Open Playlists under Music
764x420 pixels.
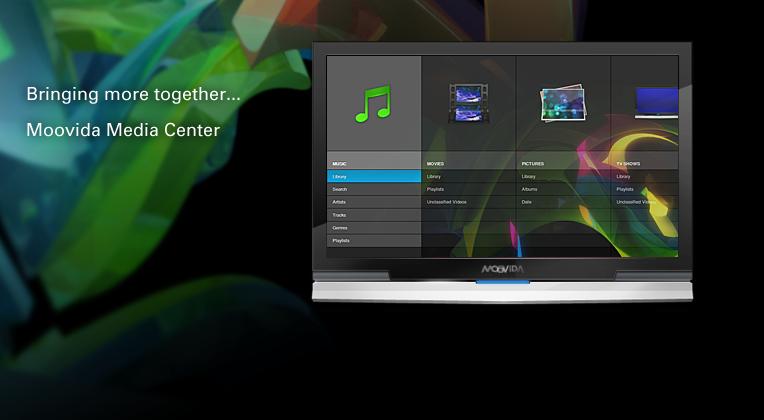tap(374, 241)
